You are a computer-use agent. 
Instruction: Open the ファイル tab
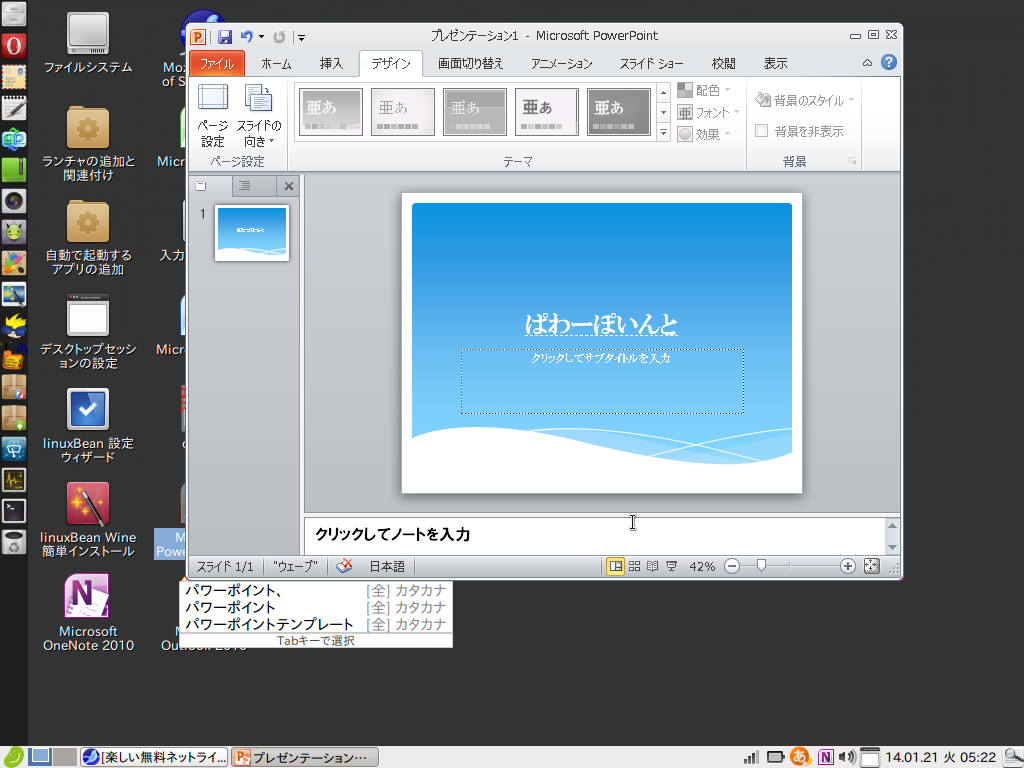tap(217, 63)
